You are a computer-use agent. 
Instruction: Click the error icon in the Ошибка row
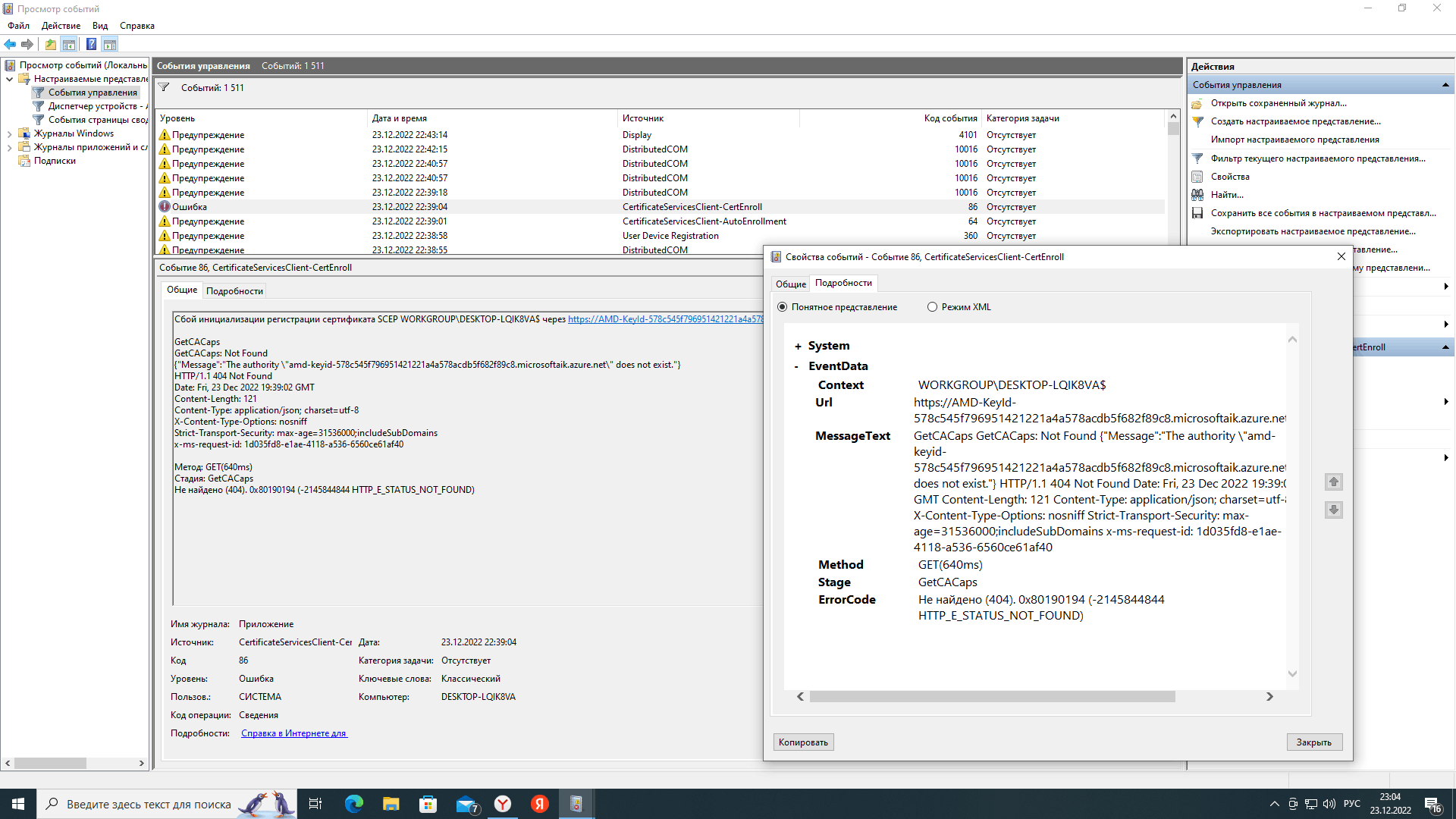pyautogui.click(x=165, y=207)
